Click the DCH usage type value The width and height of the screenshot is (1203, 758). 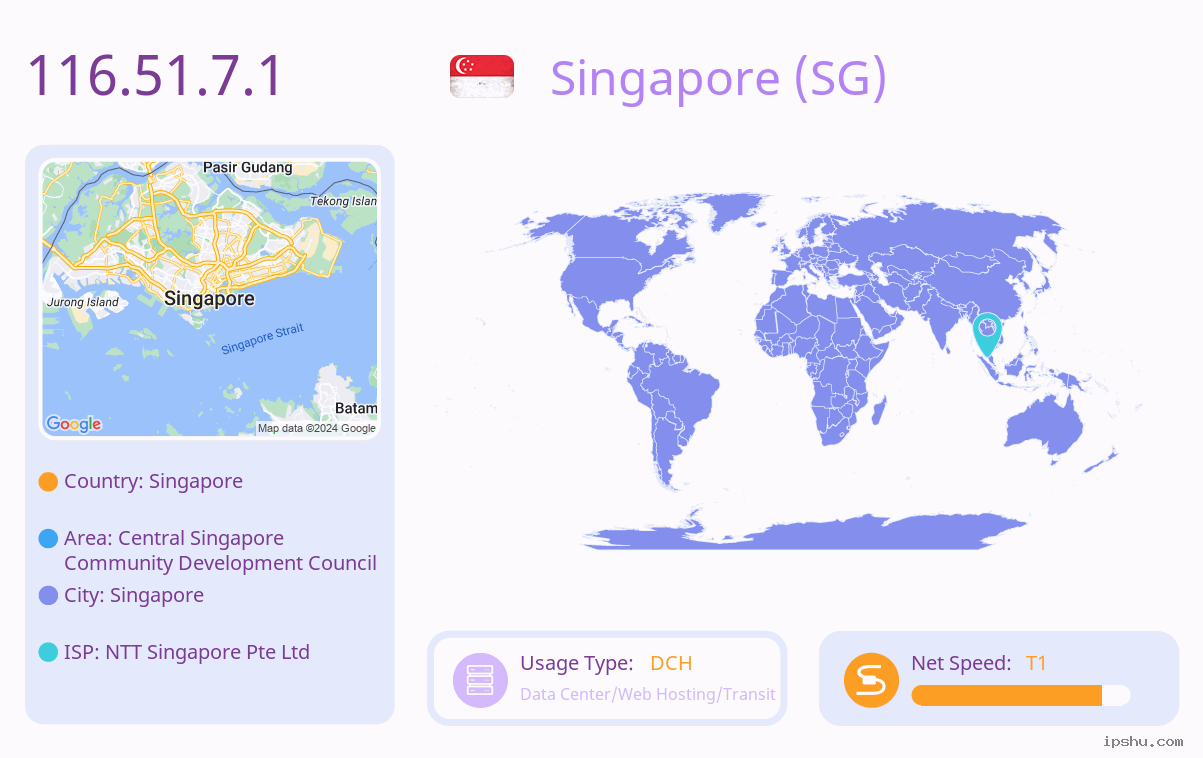point(671,663)
